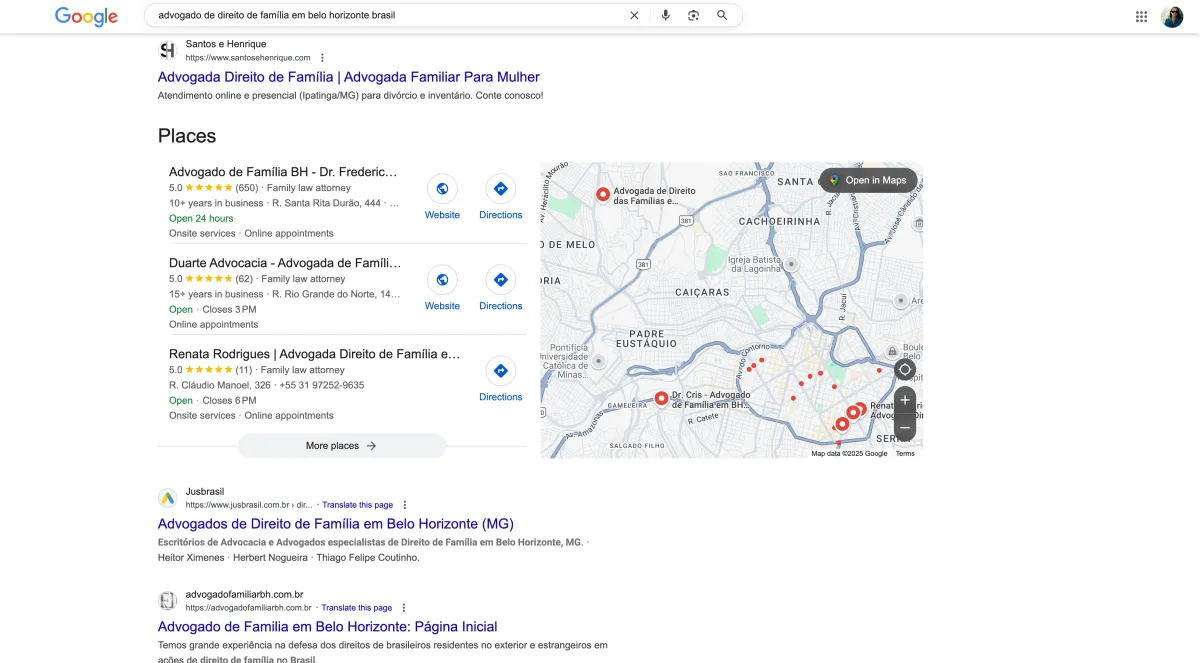This screenshot has height=663, width=1200.
Task: Open Renata Rodrigues Advogada place listing
Action: coord(314,354)
